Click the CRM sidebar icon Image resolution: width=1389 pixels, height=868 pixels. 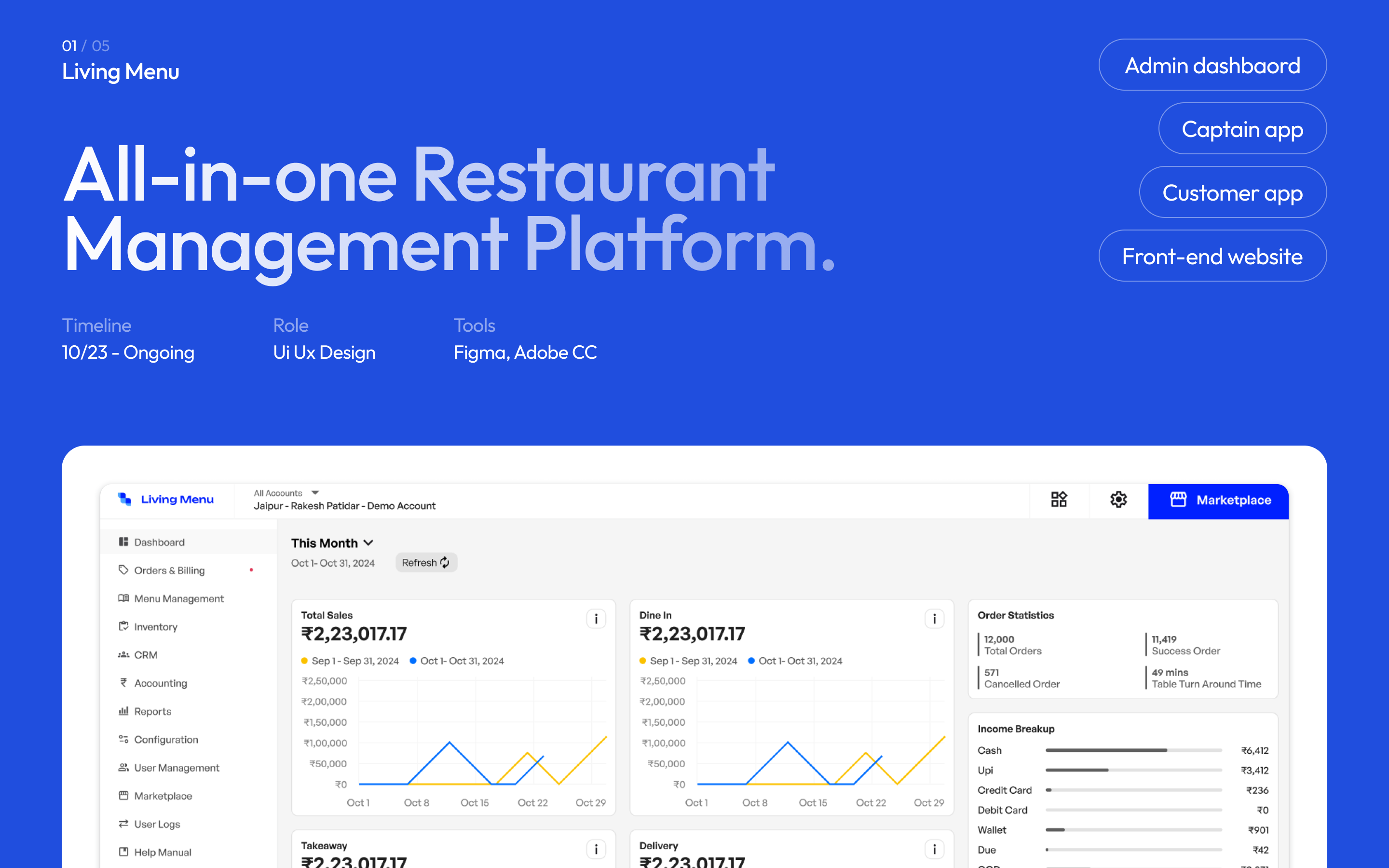click(123, 654)
